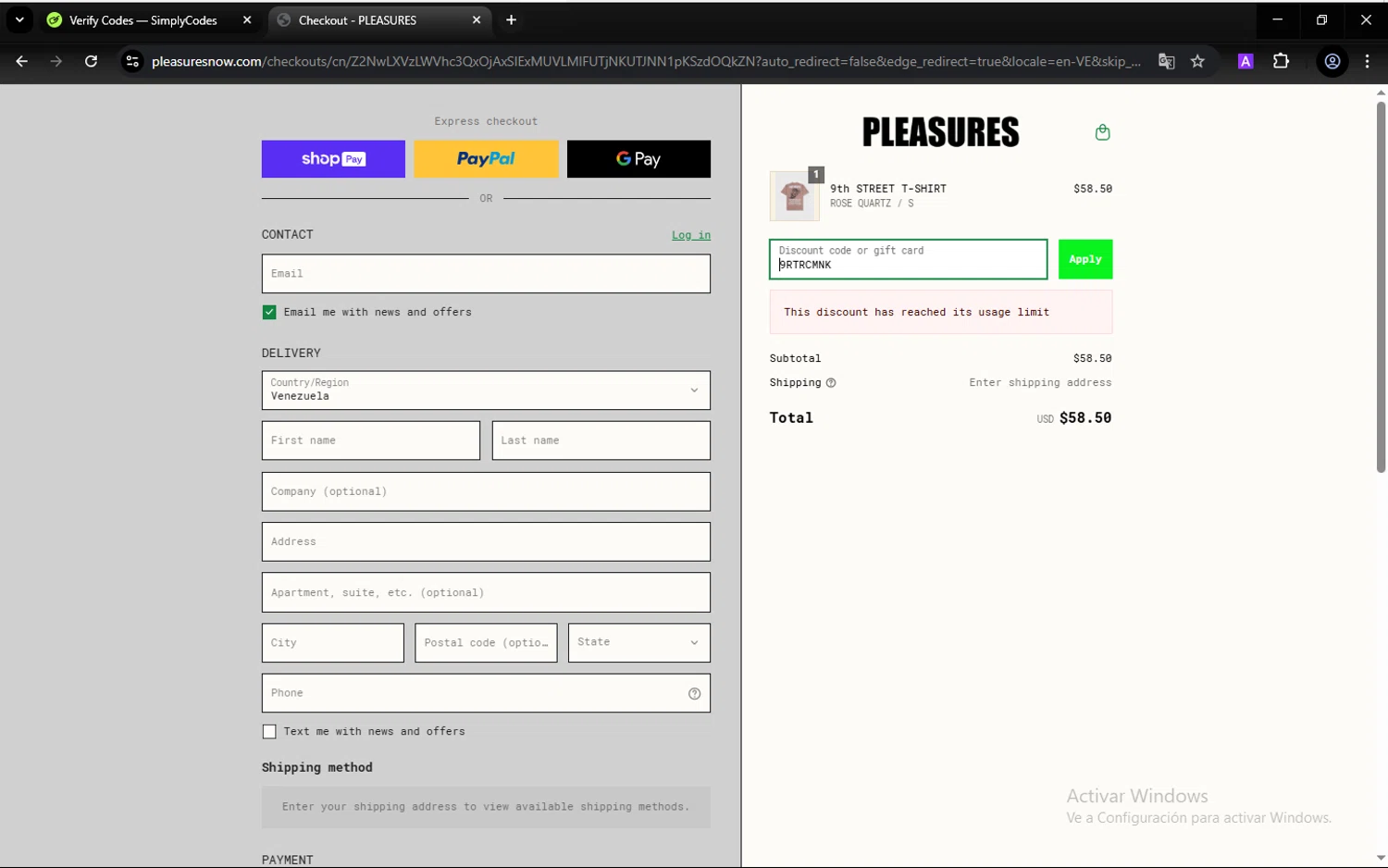Choose the Google Pay button
The image size is (1388, 868).
638,159
